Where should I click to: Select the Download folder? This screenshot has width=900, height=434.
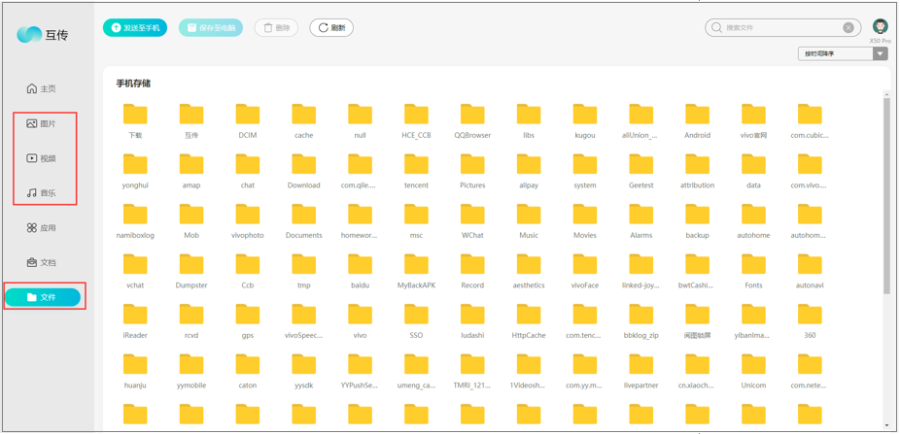click(x=304, y=170)
